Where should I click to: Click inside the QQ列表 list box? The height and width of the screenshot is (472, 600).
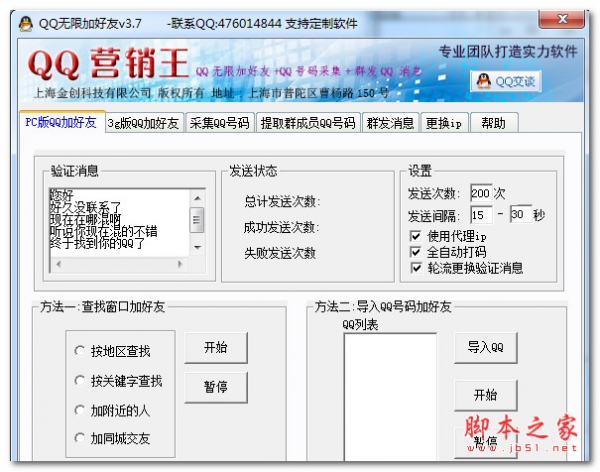click(390, 397)
